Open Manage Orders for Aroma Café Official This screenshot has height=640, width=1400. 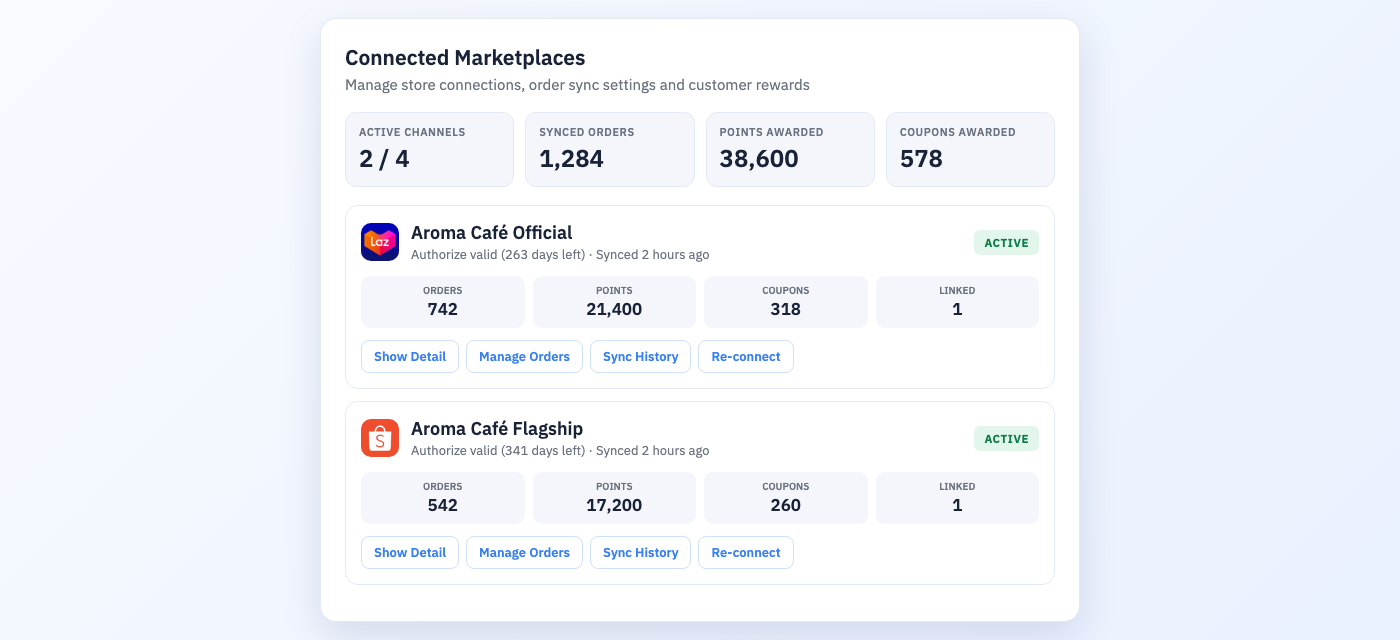(x=524, y=357)
